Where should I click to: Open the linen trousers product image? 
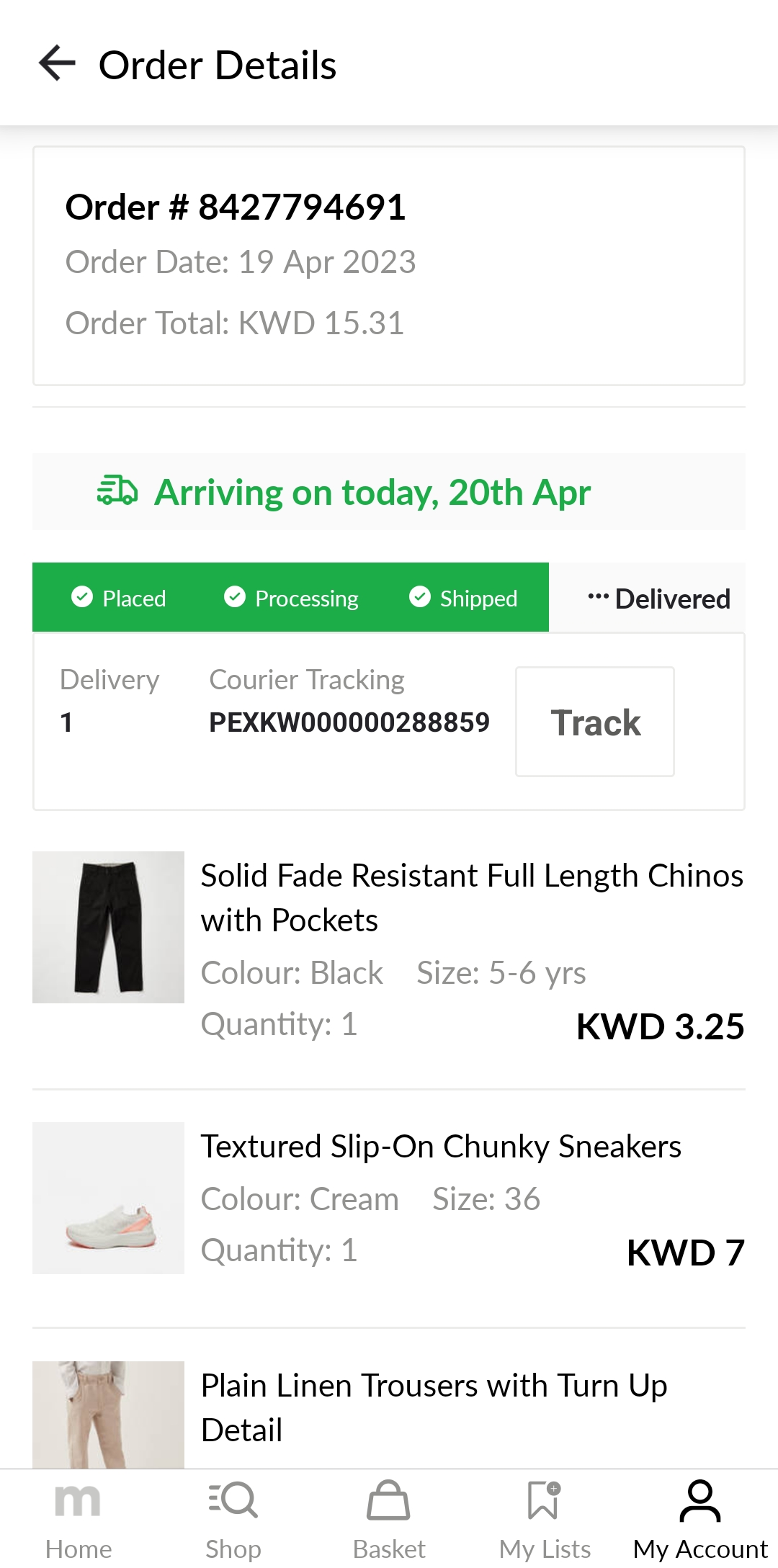[x=108, y=1415]
